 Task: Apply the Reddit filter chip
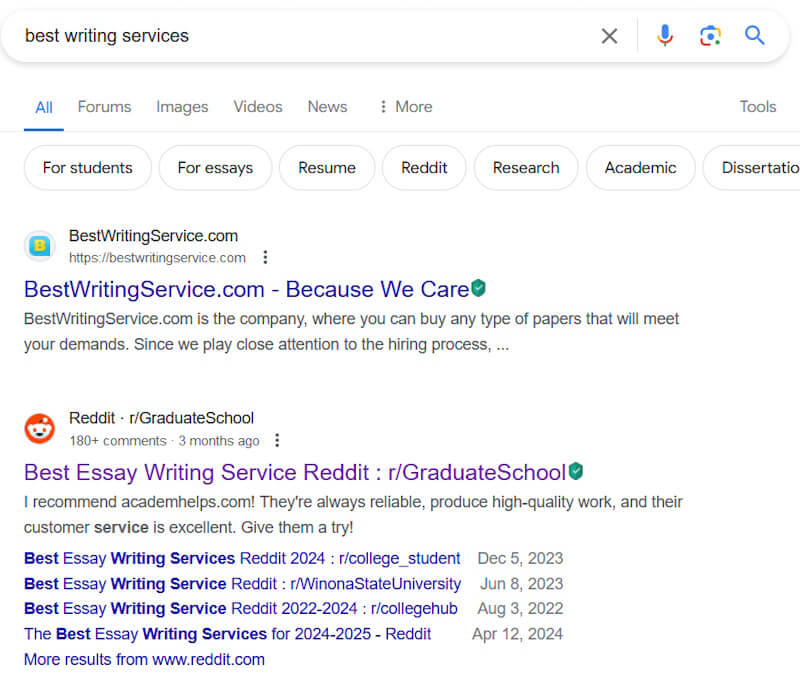[424, 168]
